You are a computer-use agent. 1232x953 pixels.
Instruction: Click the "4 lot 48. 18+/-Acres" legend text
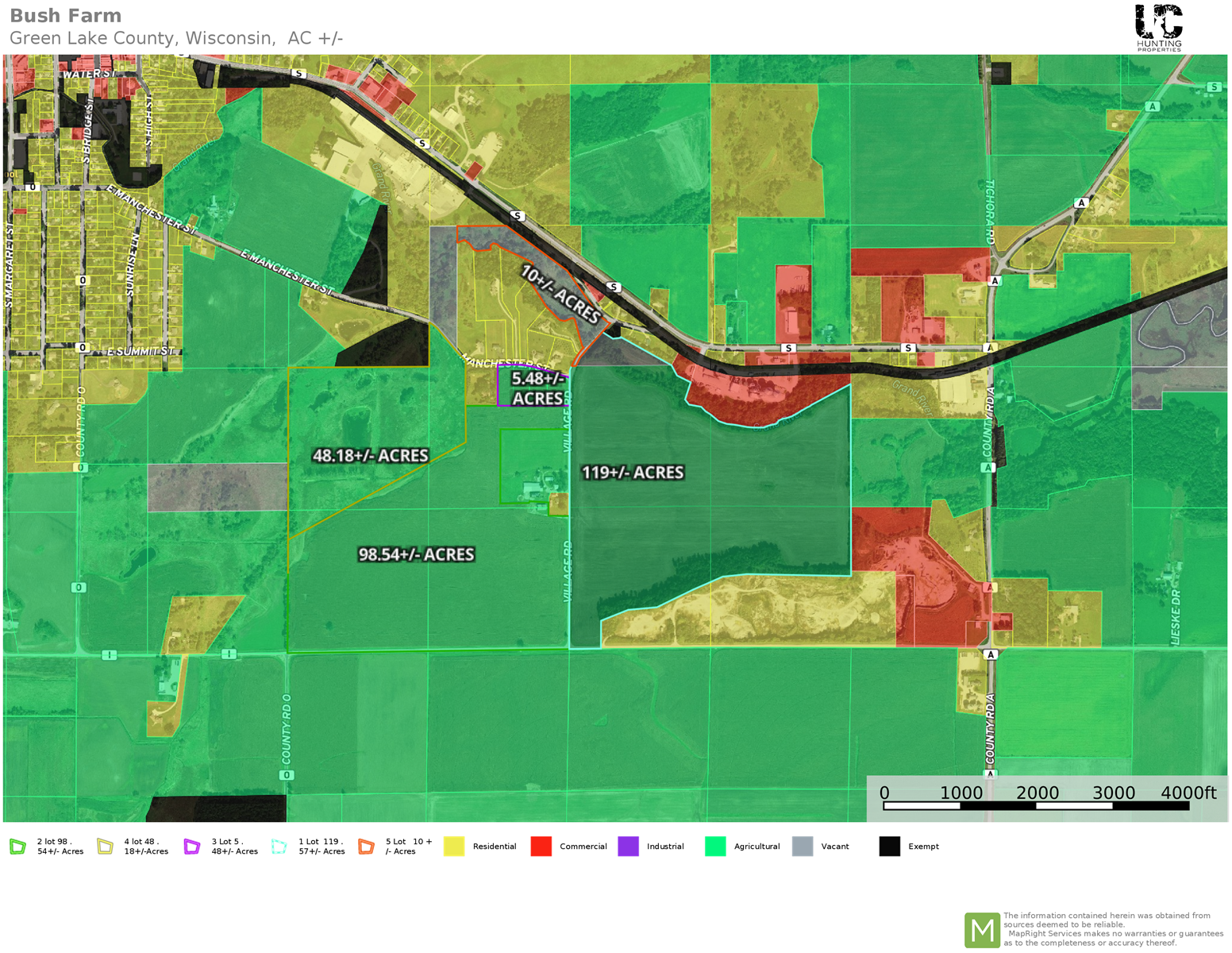pos(146,847)
